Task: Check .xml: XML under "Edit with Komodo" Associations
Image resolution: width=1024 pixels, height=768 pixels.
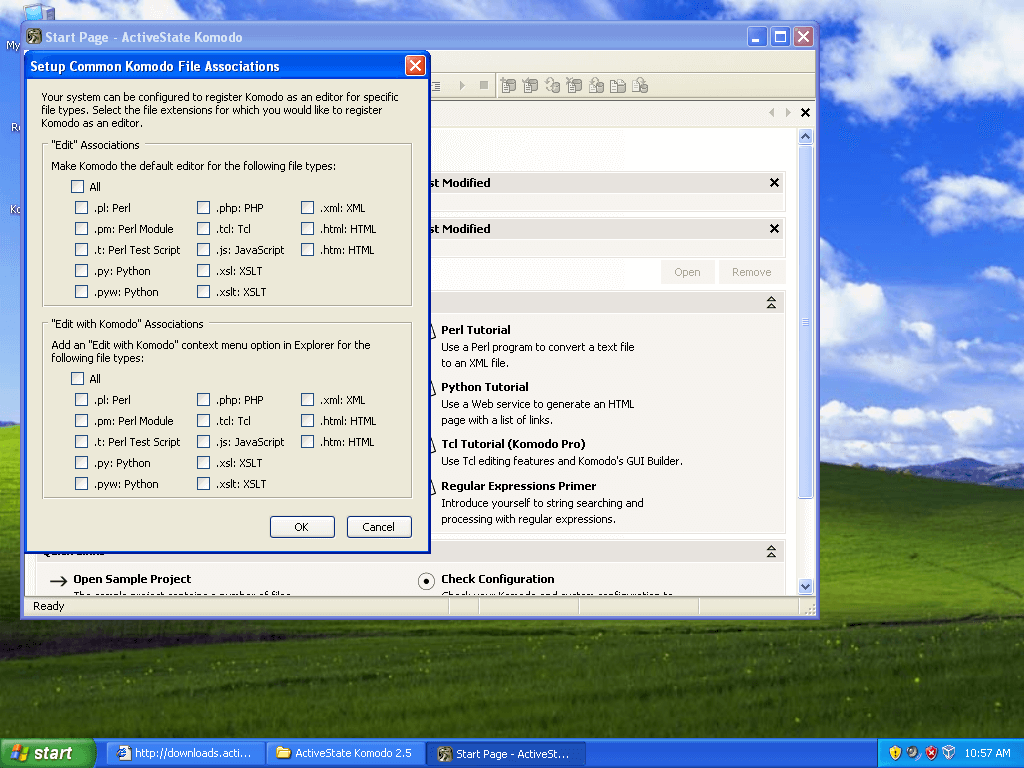Action: [x=308, y=400]
